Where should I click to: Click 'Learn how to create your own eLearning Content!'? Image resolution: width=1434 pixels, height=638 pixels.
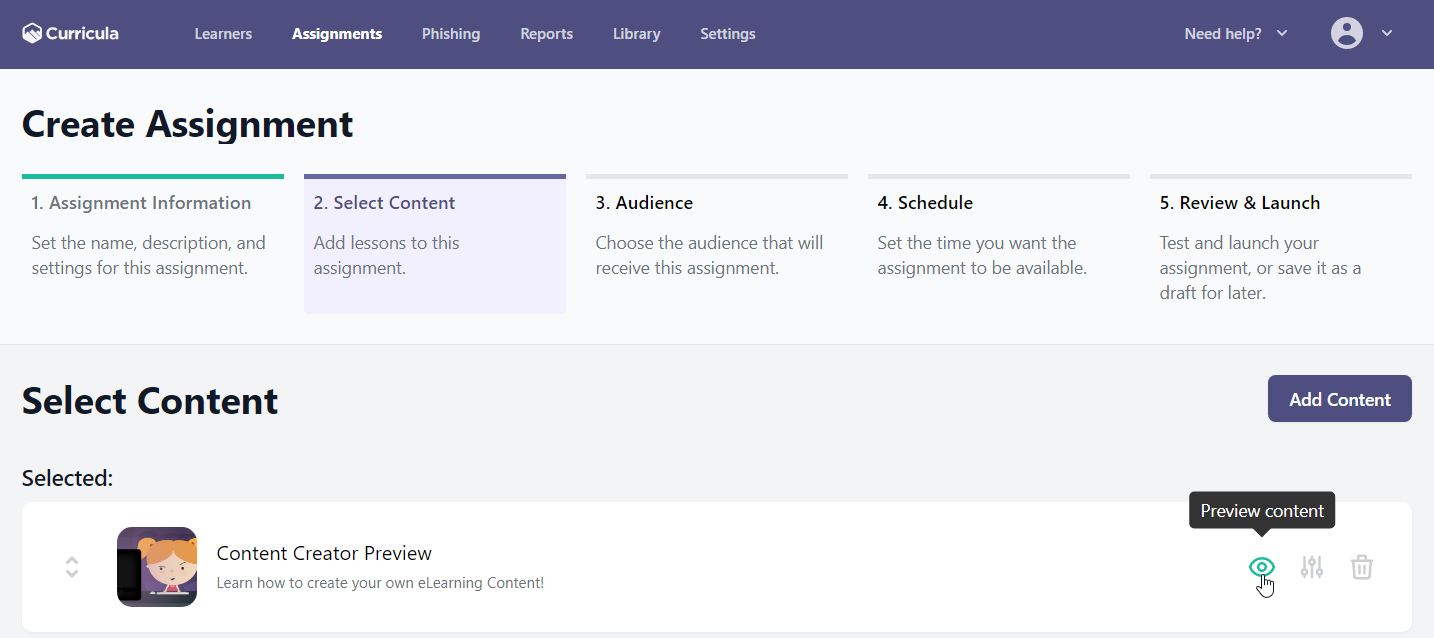[x=380, y=583]
